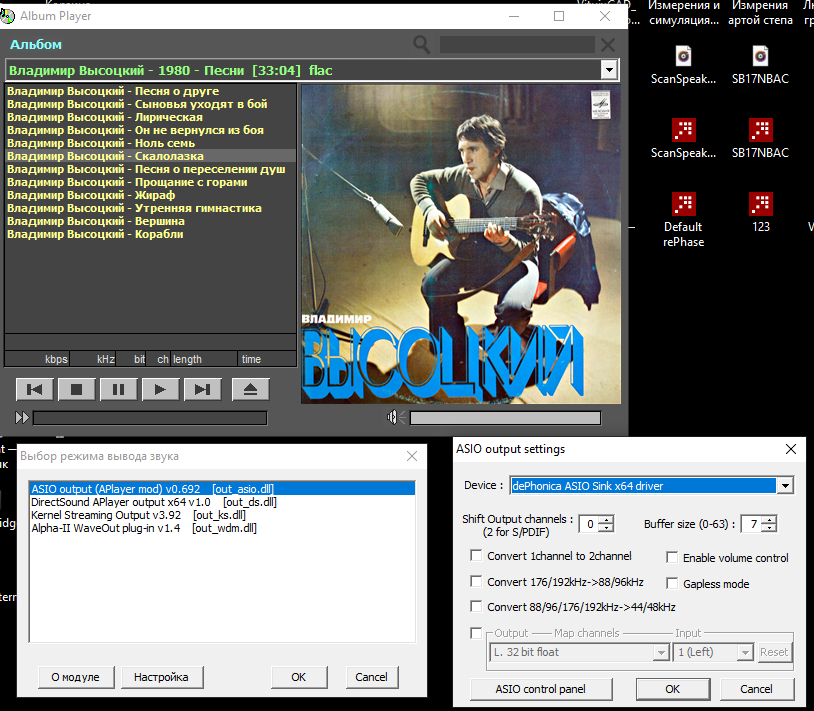This screenshot has width=814, height=711.
Task: Start playback with the Play button
Action: 160,389
